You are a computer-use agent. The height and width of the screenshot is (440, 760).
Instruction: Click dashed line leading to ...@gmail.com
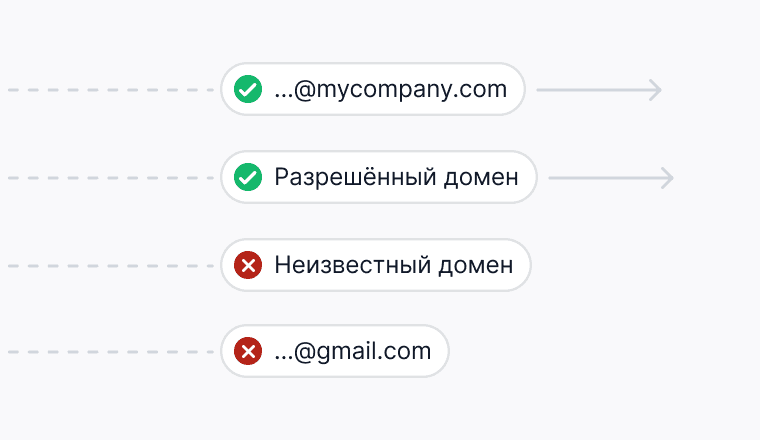[x=110, y=351]
